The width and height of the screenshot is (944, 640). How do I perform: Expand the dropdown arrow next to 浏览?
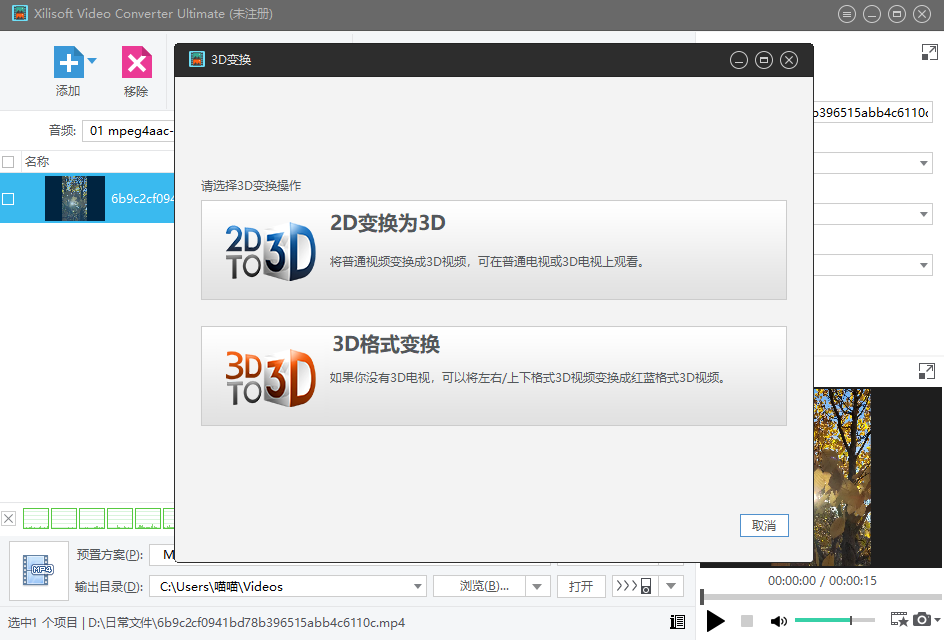pos(538,586)
